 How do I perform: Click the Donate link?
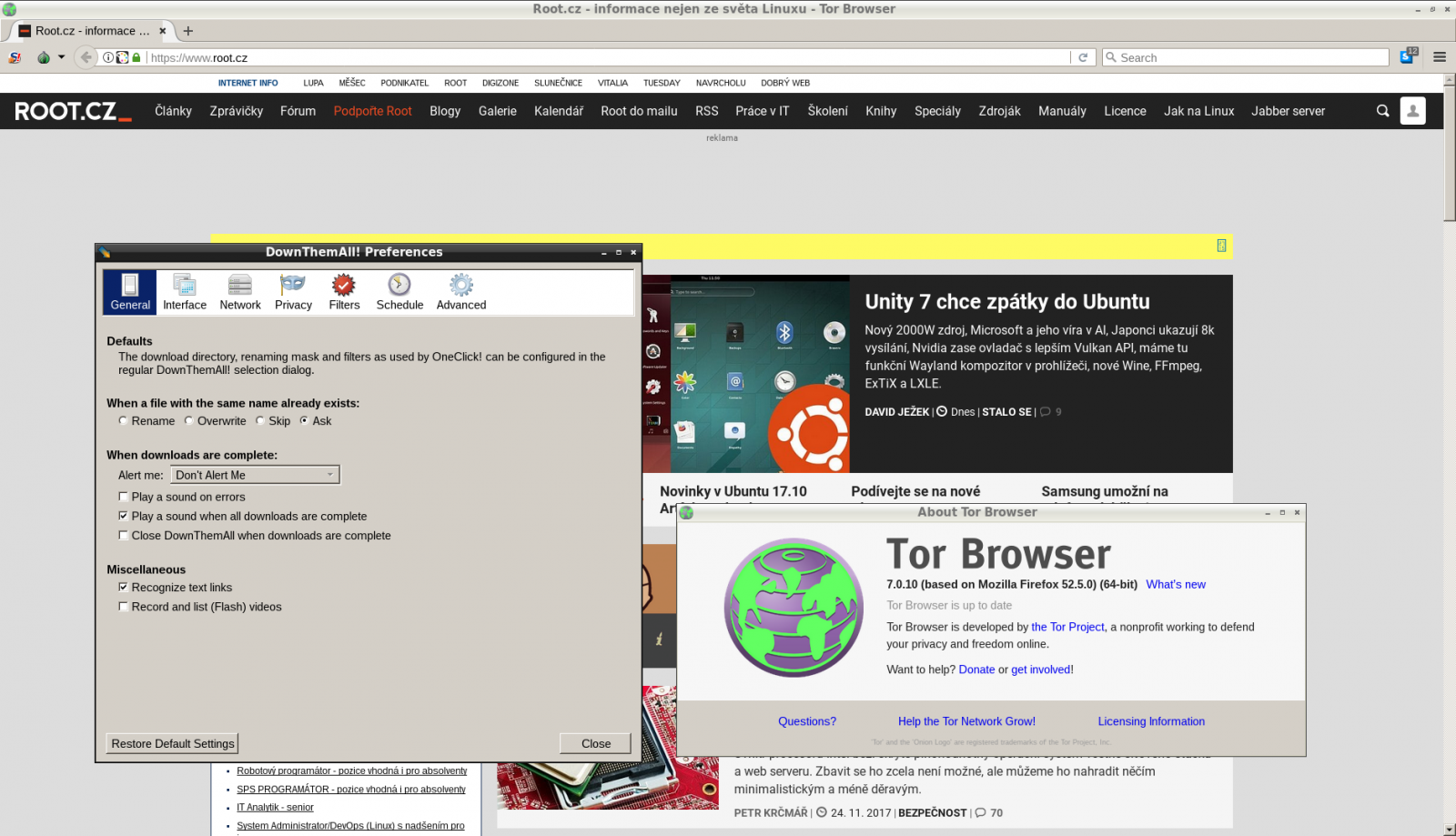click(976, 670)
